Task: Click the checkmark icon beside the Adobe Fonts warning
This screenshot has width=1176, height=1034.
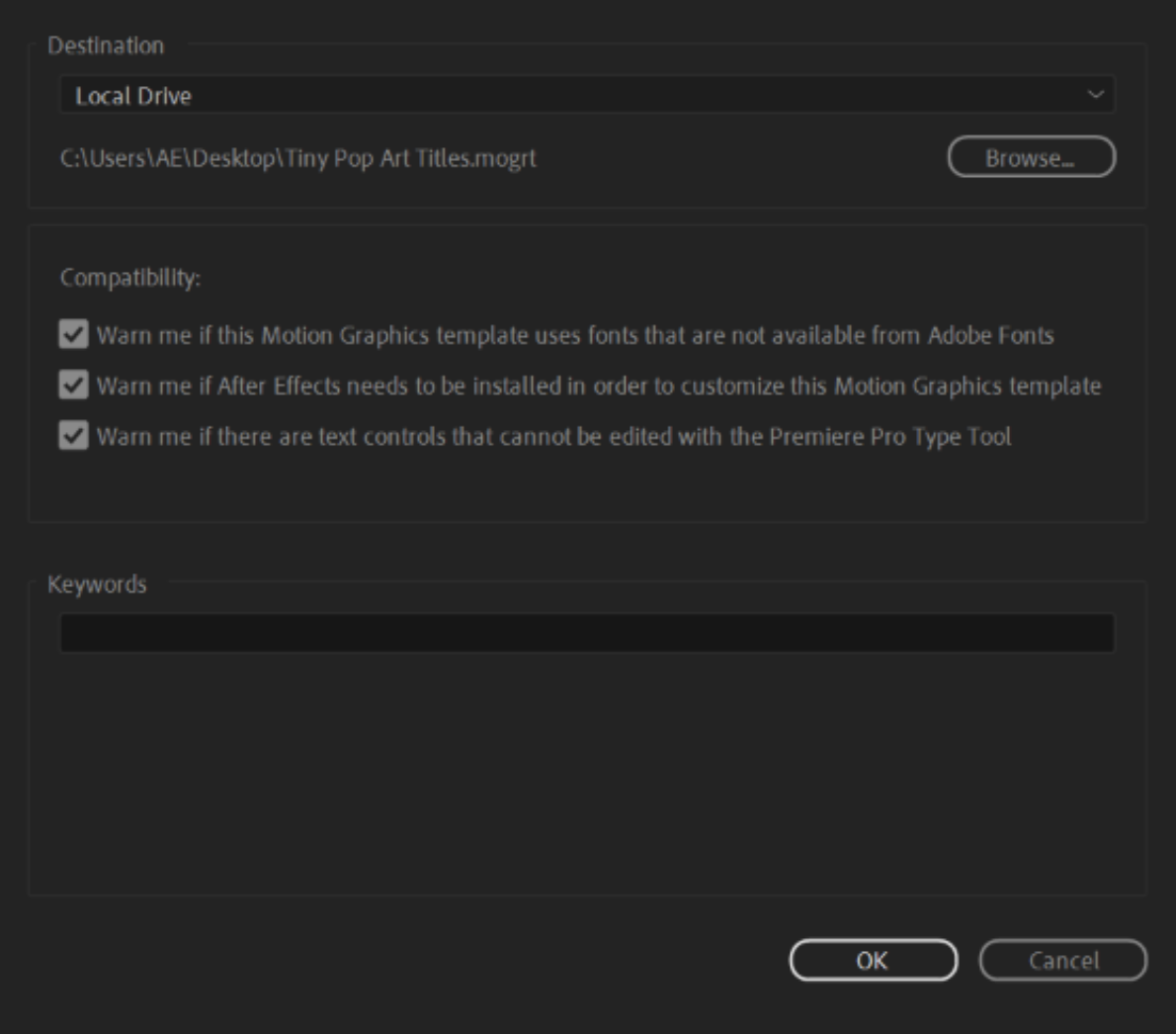Action: tap(74, 335)
